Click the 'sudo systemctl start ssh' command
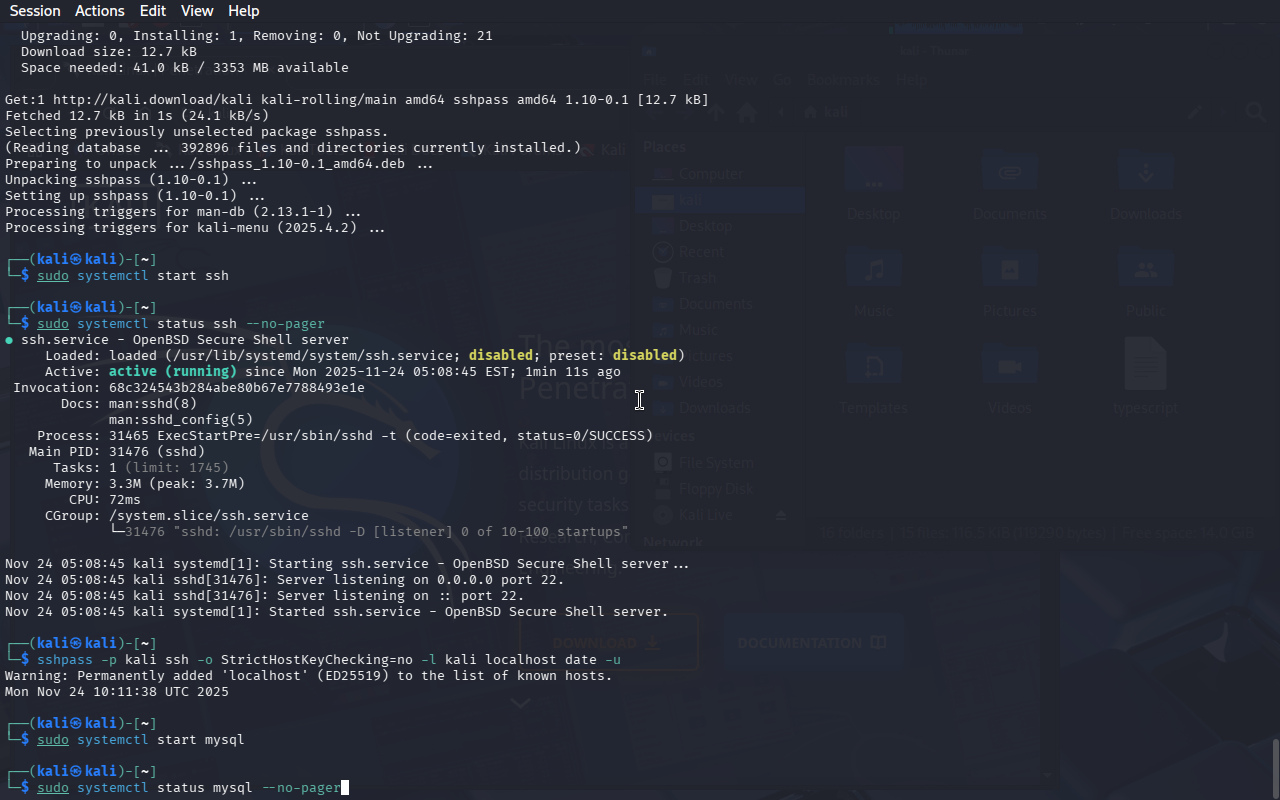The width and height of the screenshot is (1280, 800). pos(133,276)
